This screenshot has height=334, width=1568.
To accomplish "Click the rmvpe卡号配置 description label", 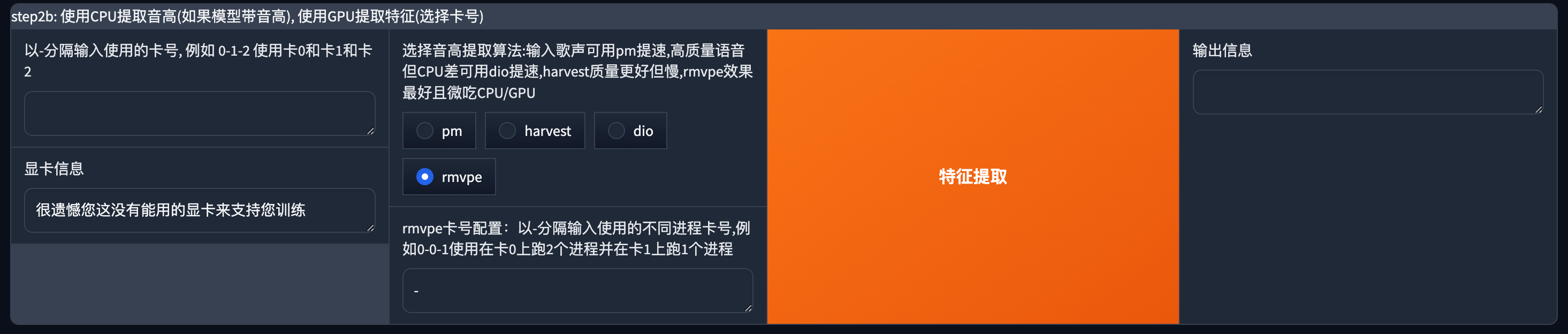I will pos(576,239).
